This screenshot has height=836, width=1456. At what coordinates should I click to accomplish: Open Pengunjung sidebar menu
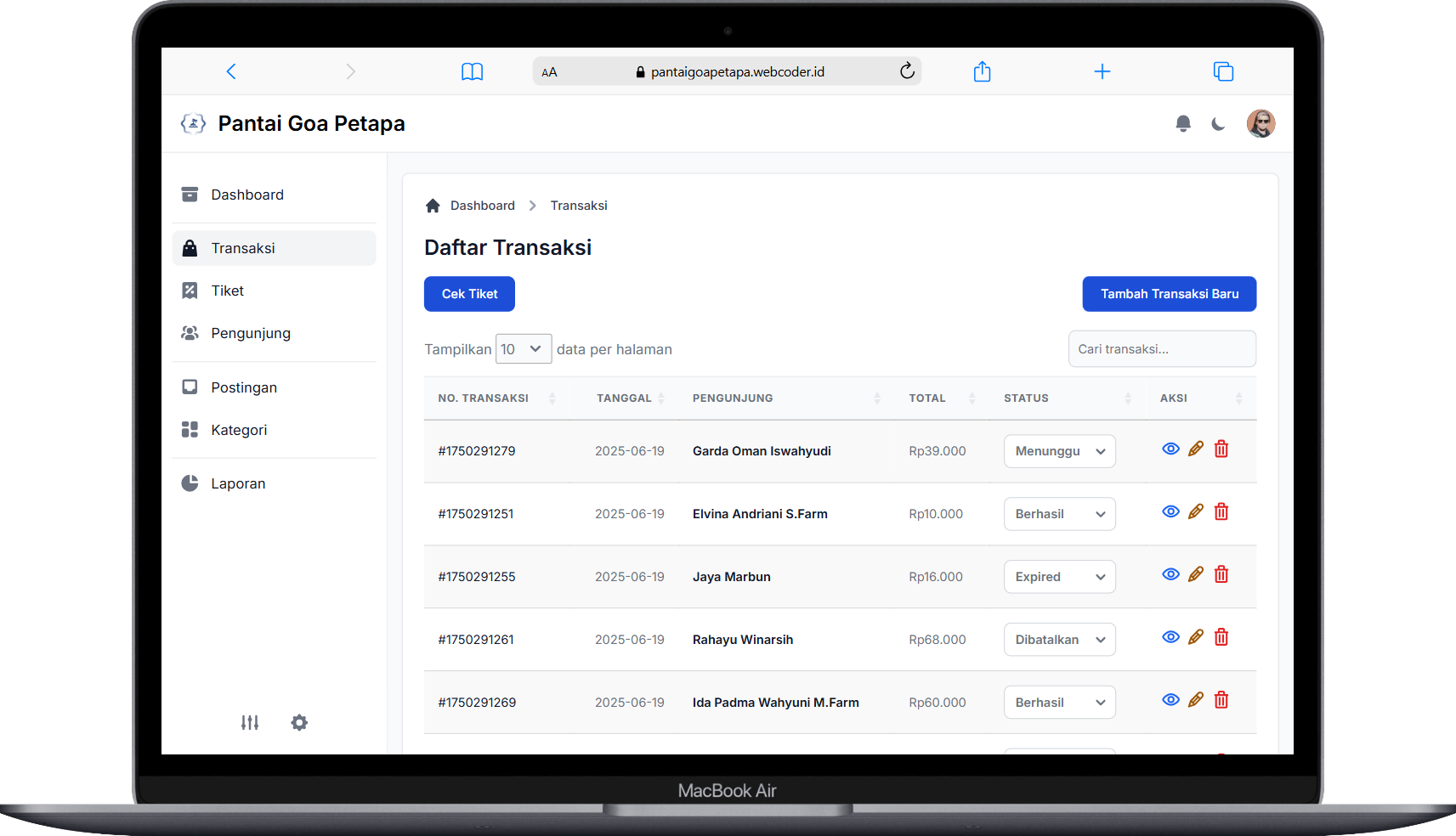(274, 333)
